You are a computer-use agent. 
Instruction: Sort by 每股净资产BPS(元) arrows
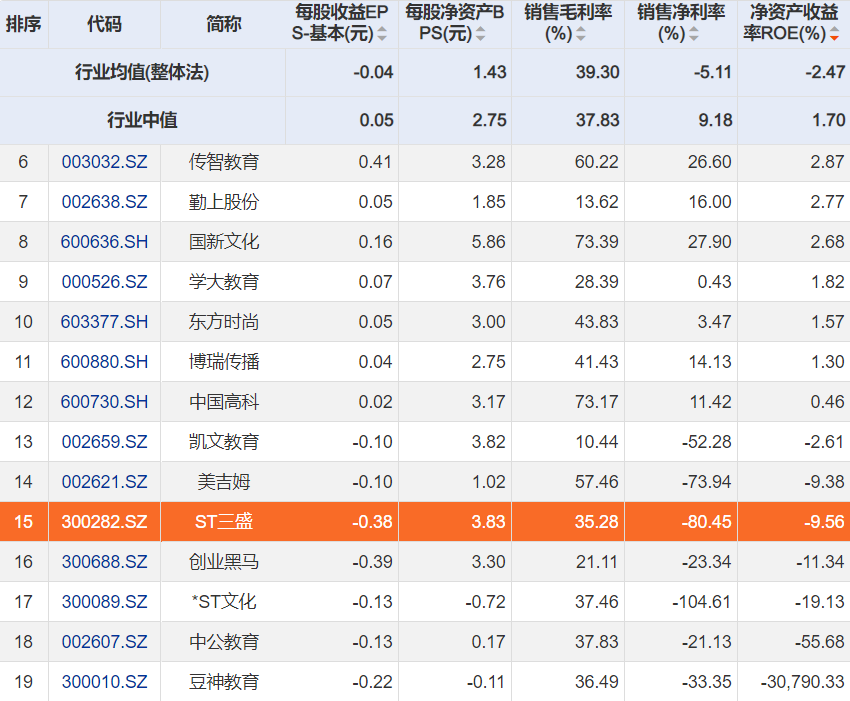(x=480, y=34)
